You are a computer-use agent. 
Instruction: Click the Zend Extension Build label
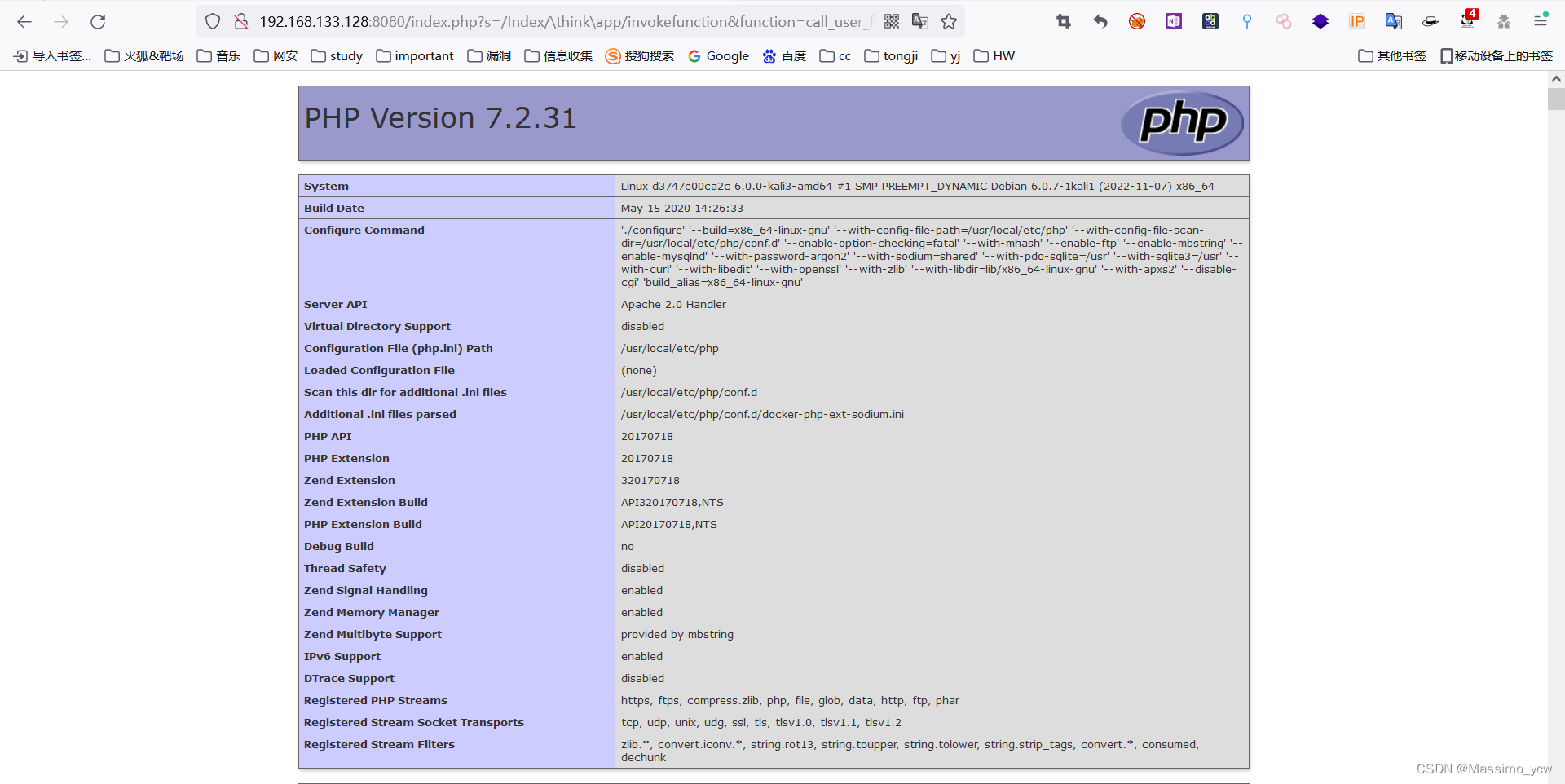[366, 503]
